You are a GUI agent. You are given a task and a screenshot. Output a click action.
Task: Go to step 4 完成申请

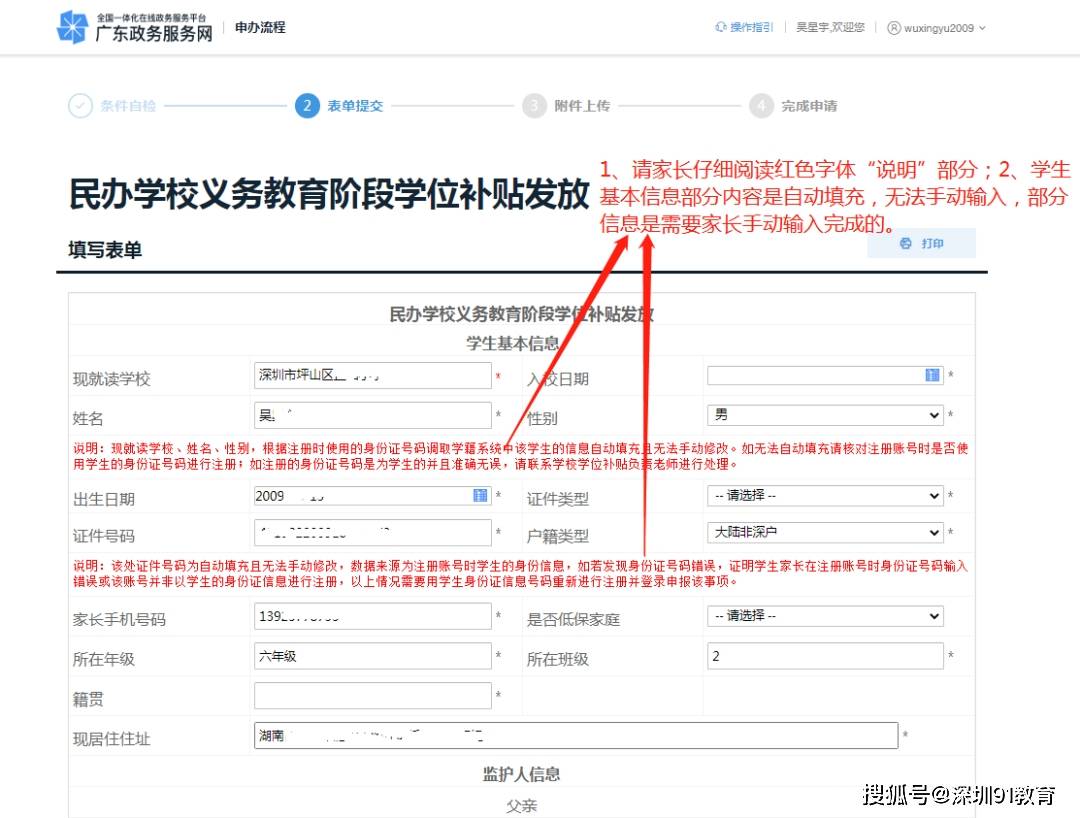(808, 106)
